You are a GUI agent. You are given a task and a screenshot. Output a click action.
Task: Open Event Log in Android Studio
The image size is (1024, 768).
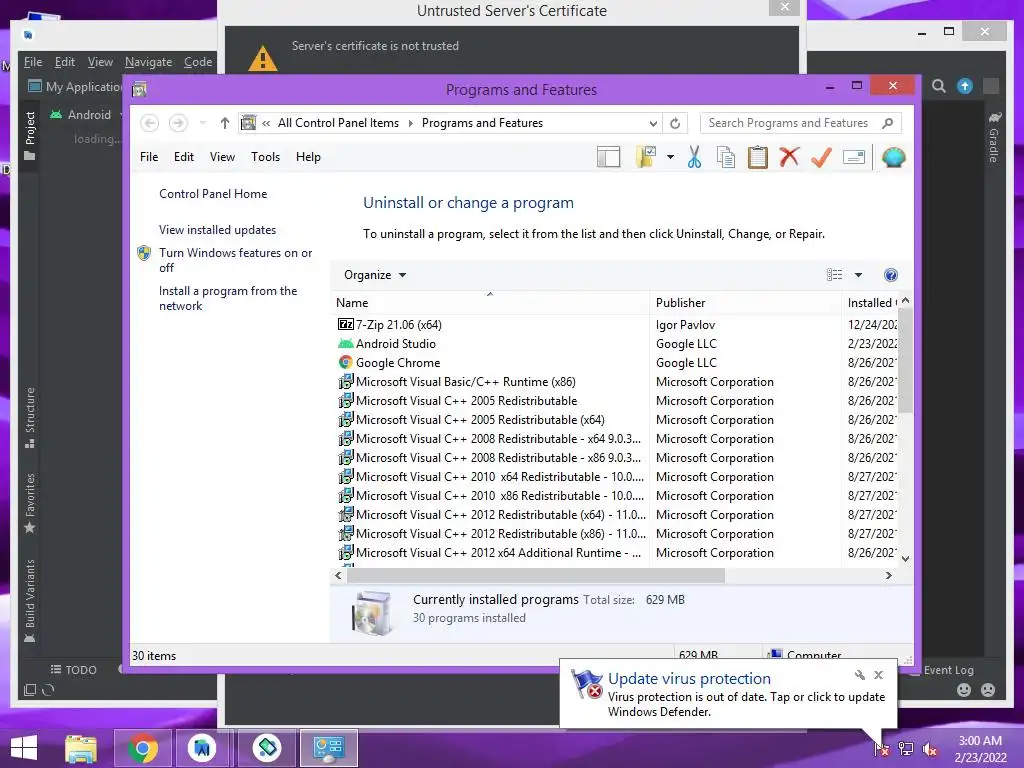[948, 670]
